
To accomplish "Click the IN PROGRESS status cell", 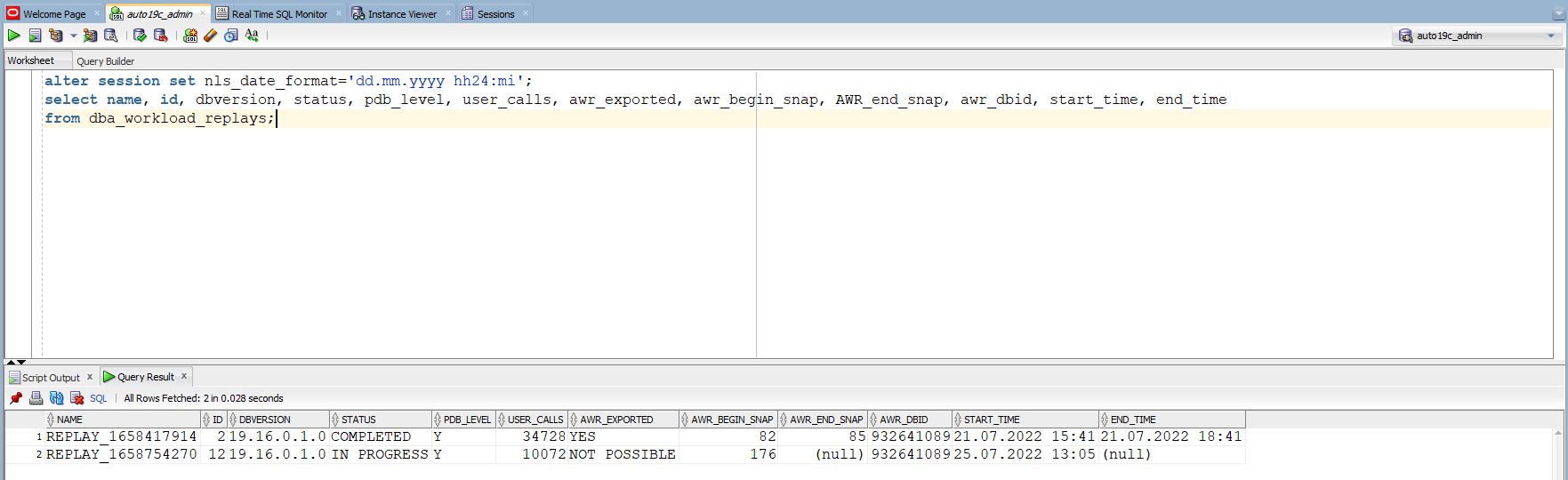I will (x=381, y=454).
